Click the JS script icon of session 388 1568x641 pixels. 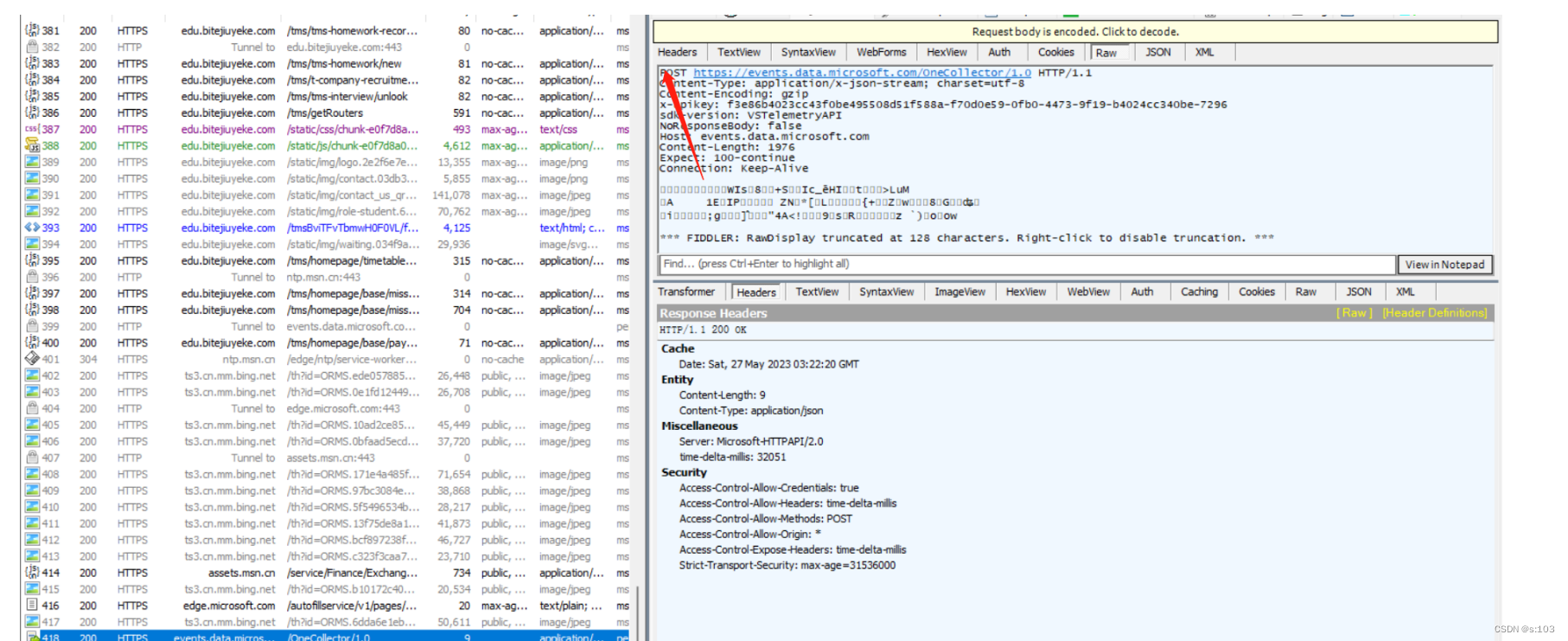click(x=32, y=145)
